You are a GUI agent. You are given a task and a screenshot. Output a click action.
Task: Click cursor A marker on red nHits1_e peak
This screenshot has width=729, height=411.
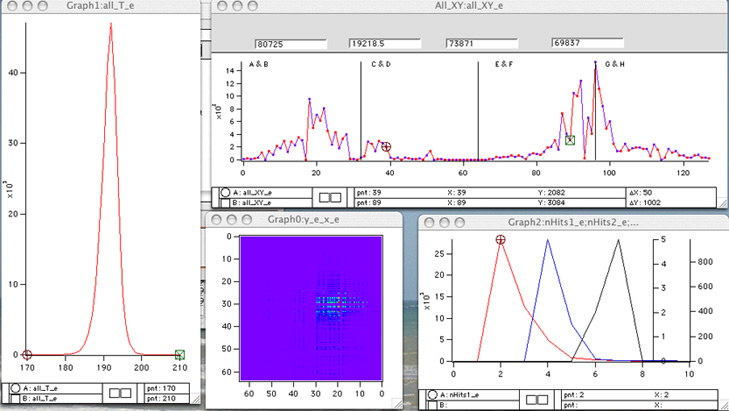coord(501,239)
